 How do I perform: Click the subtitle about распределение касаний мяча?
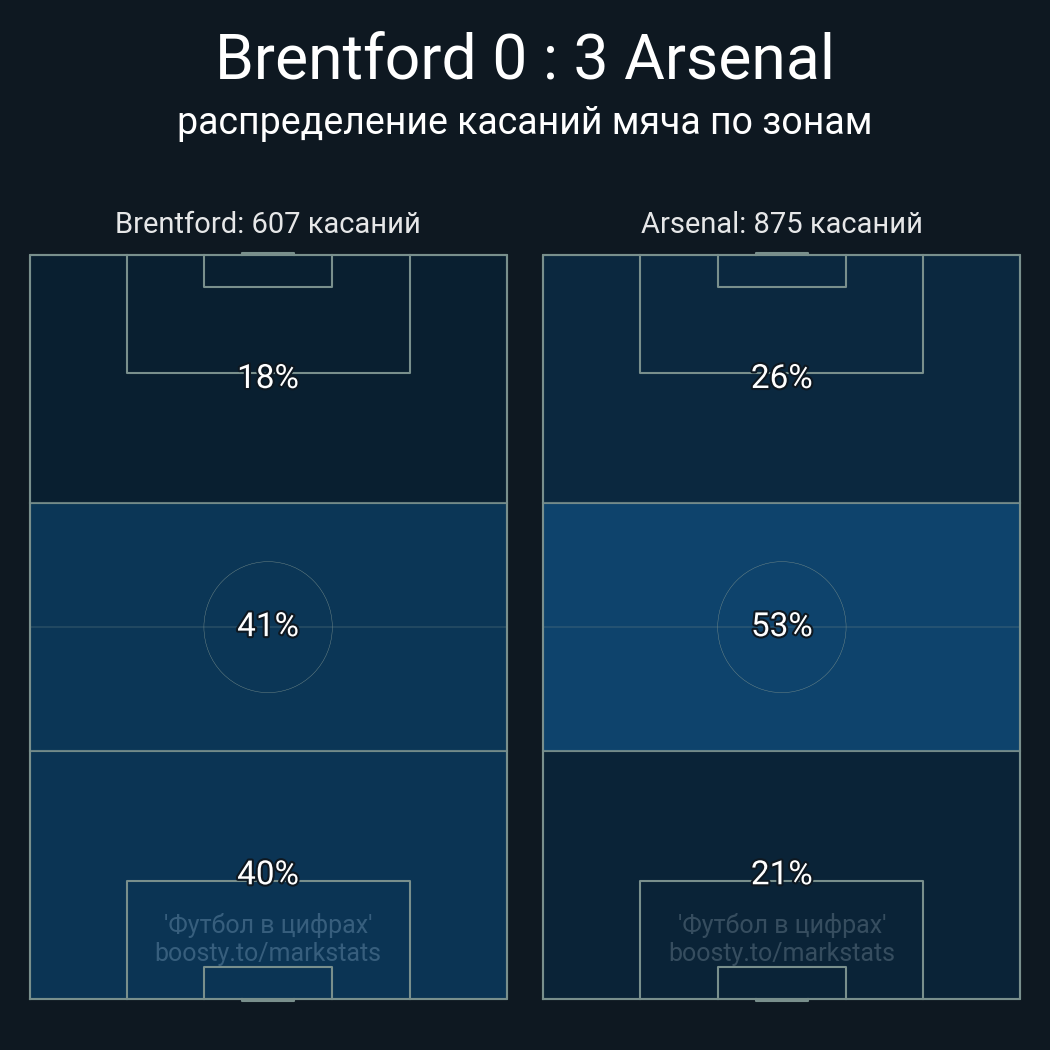point(524,121)
